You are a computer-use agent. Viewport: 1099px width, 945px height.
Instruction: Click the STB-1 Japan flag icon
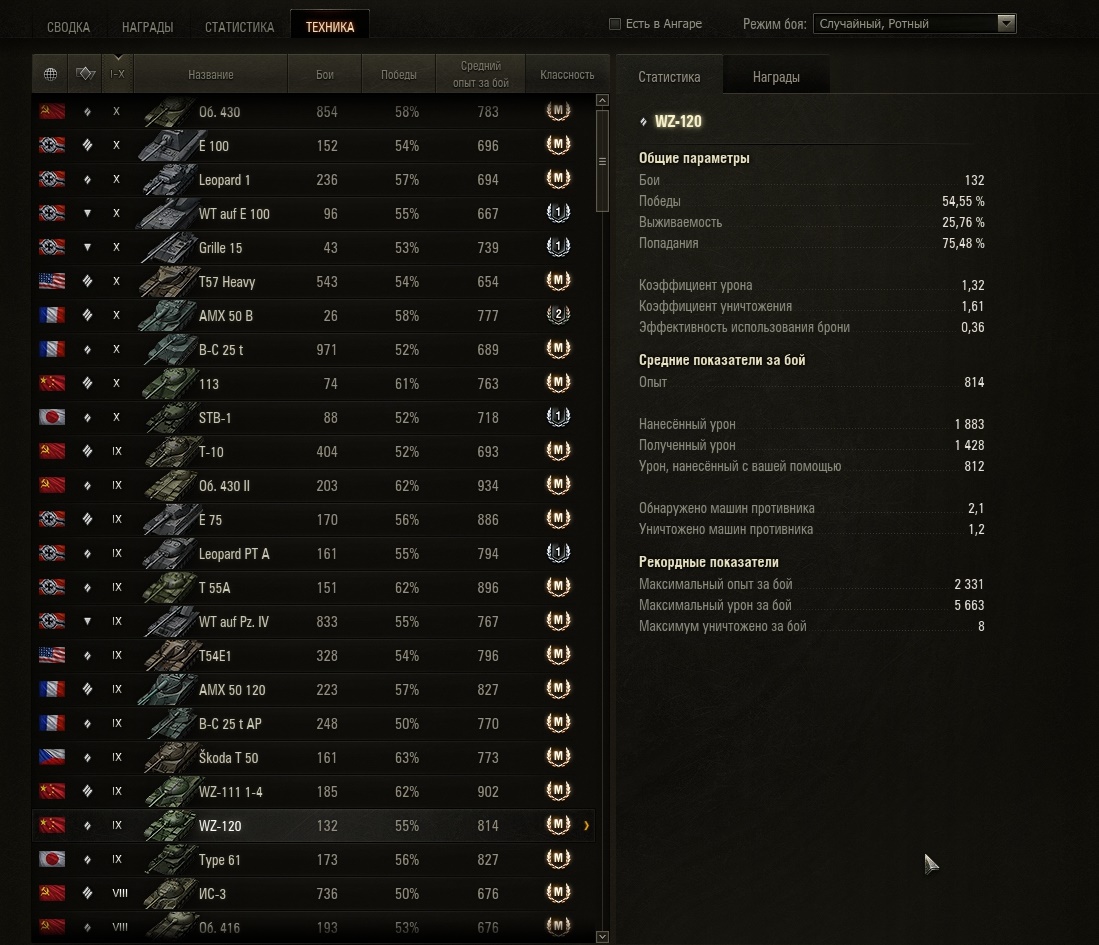click(52, 417)
